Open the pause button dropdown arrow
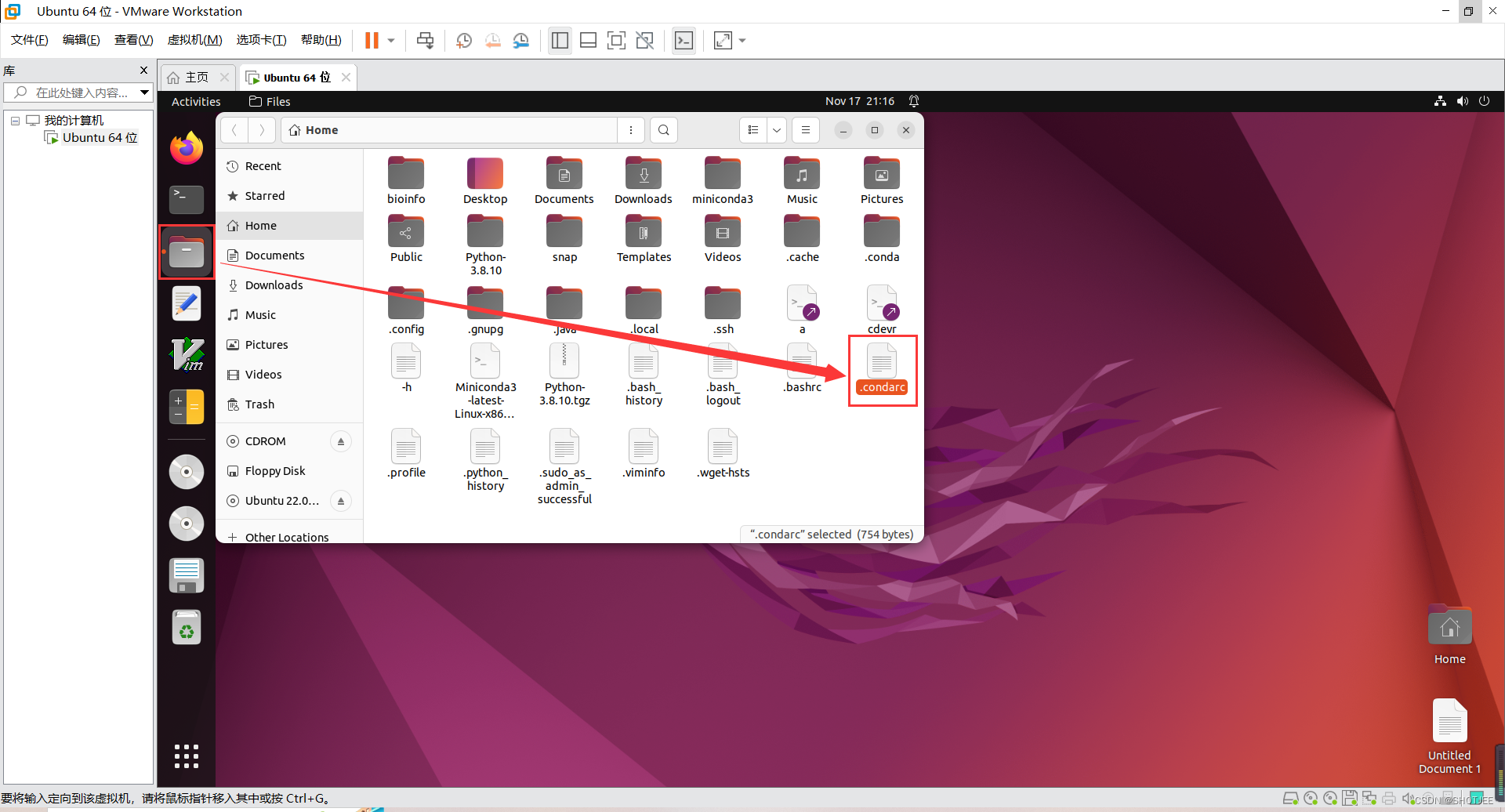This screenshot has width=1505, height=812. click(x=390, y=40)
